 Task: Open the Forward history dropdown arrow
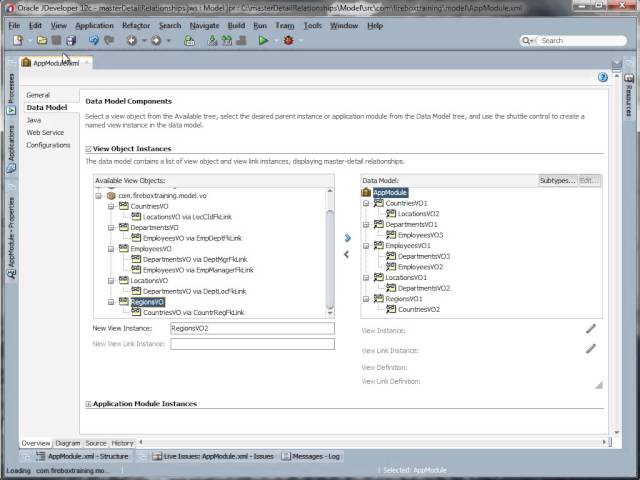168,40
